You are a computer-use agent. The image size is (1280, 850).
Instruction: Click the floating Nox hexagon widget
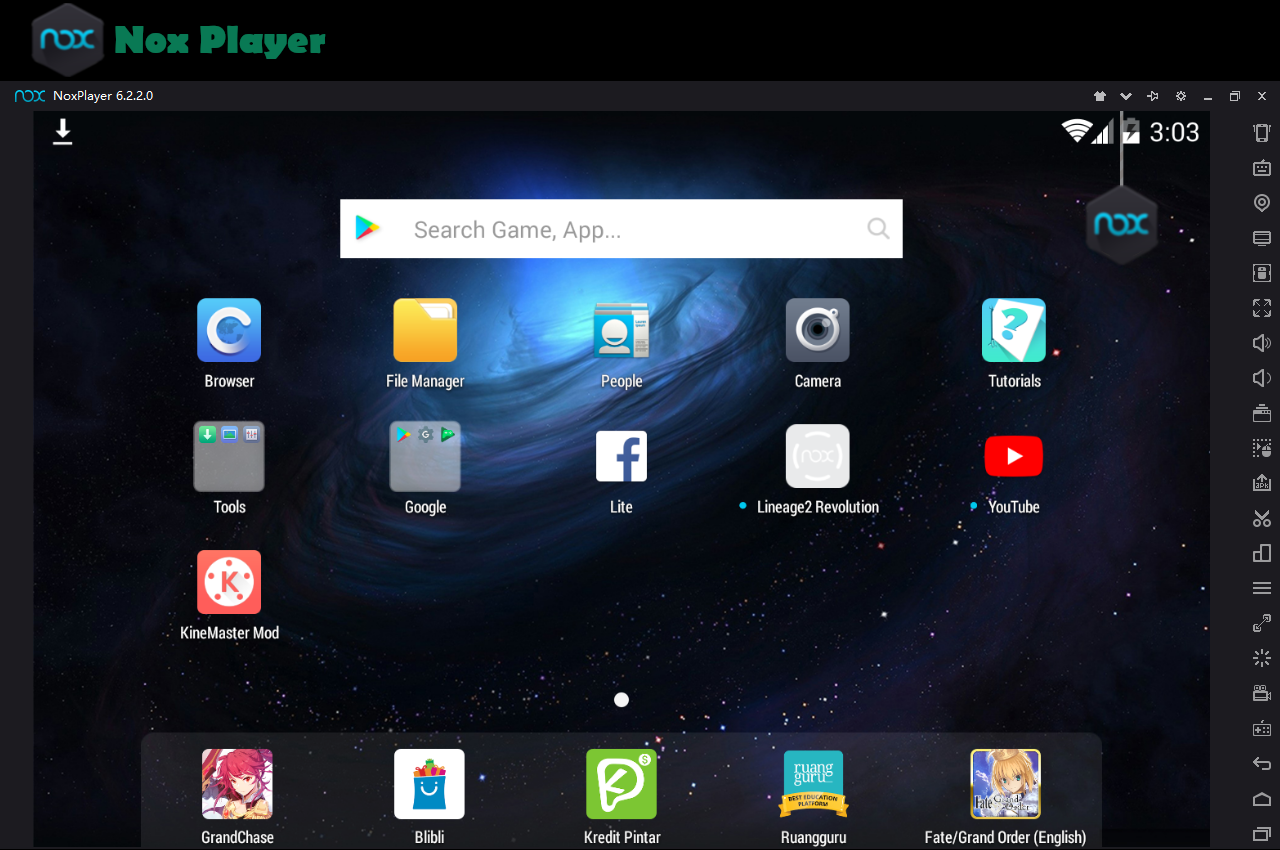(x=1122, y=224)
